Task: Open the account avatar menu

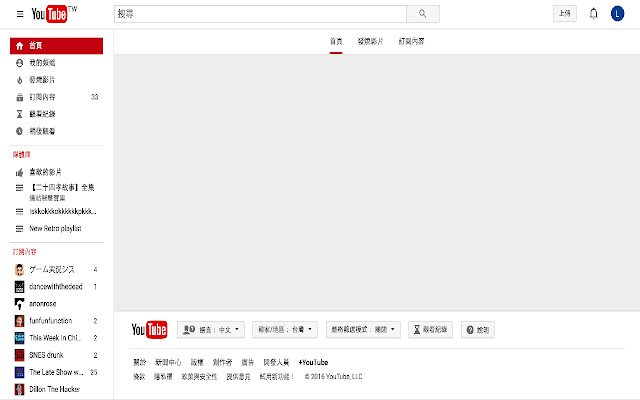Action: (x=621, y=14)
